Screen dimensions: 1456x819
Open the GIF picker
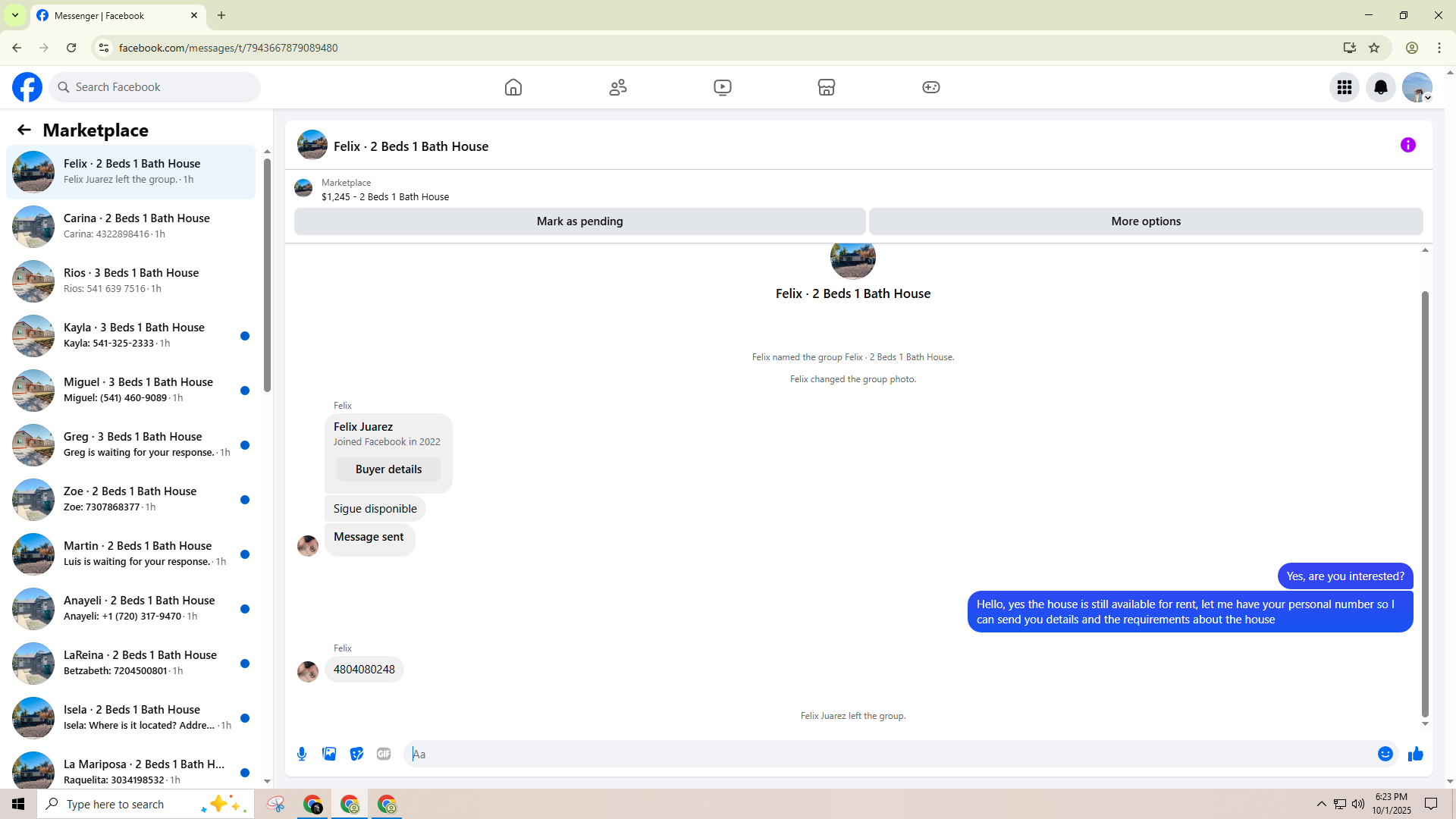[x=384, y=754]
